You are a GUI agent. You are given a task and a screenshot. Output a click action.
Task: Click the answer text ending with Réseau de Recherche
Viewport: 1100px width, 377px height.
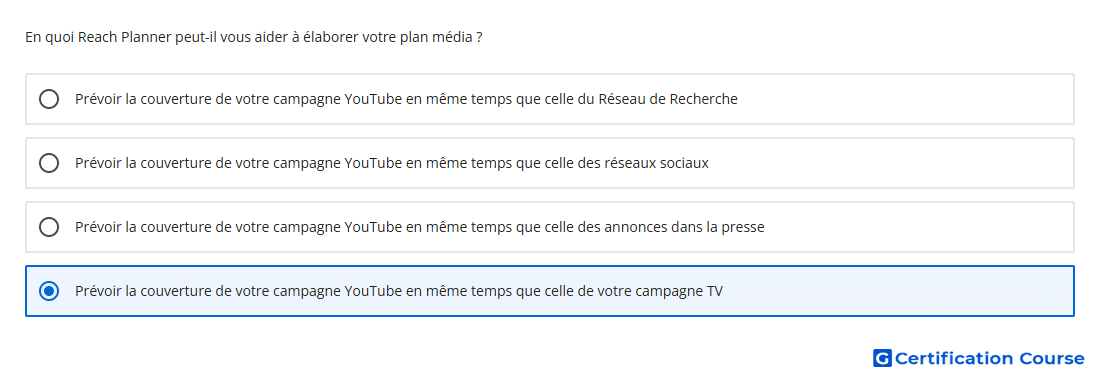click(406, 99)
